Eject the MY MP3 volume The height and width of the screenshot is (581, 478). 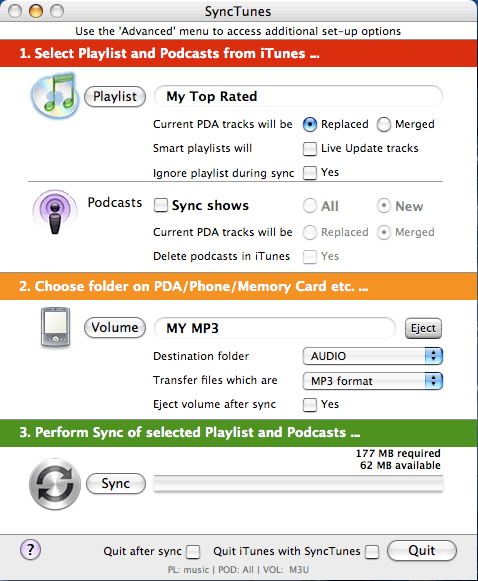423,328
